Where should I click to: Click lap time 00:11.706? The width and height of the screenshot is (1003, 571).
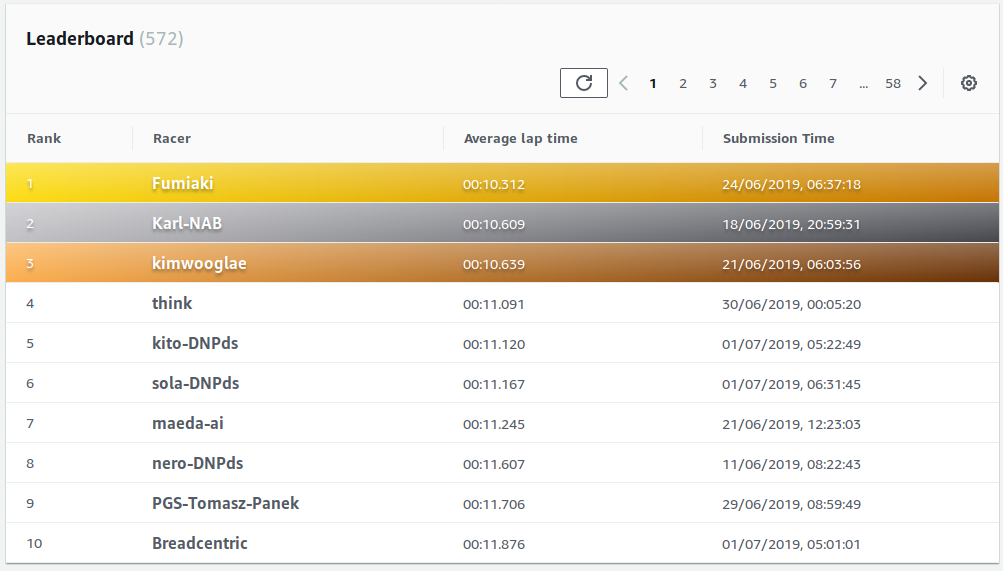pos(494,504)
